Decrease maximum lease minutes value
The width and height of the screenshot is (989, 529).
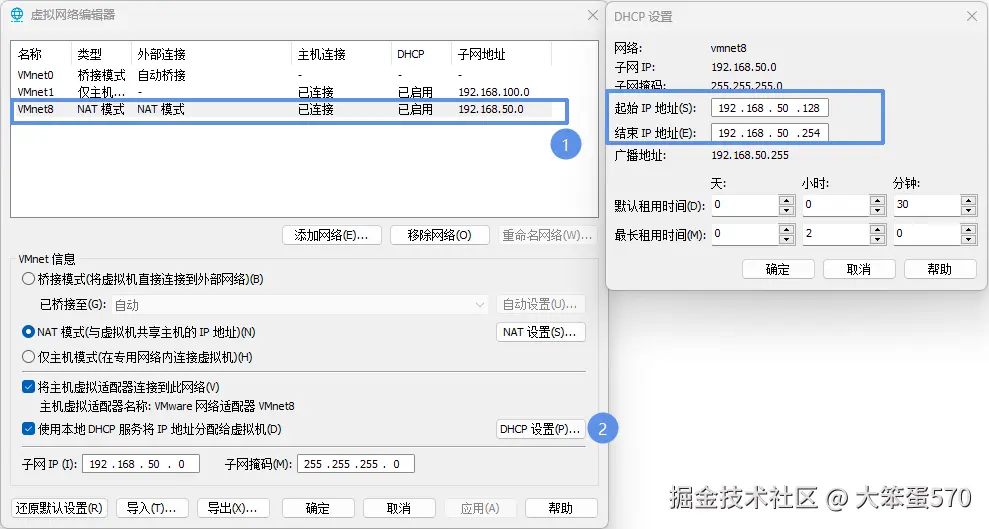(x=969, y=240)
